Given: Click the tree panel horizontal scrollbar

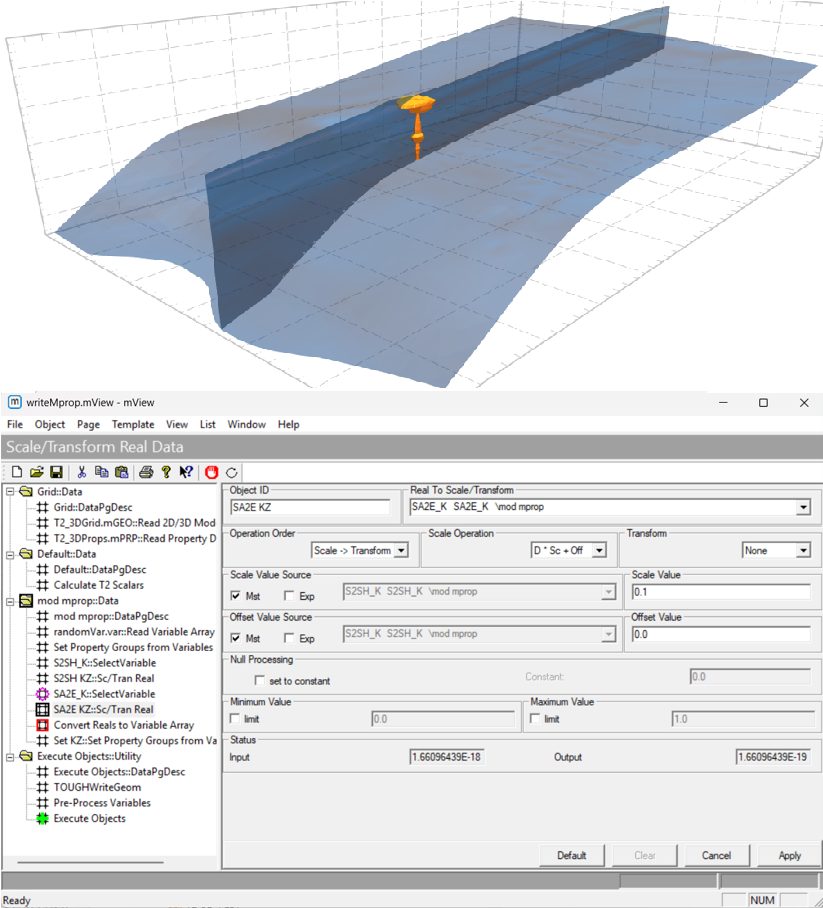Looking at the screenshot, I should pos(90,862).
